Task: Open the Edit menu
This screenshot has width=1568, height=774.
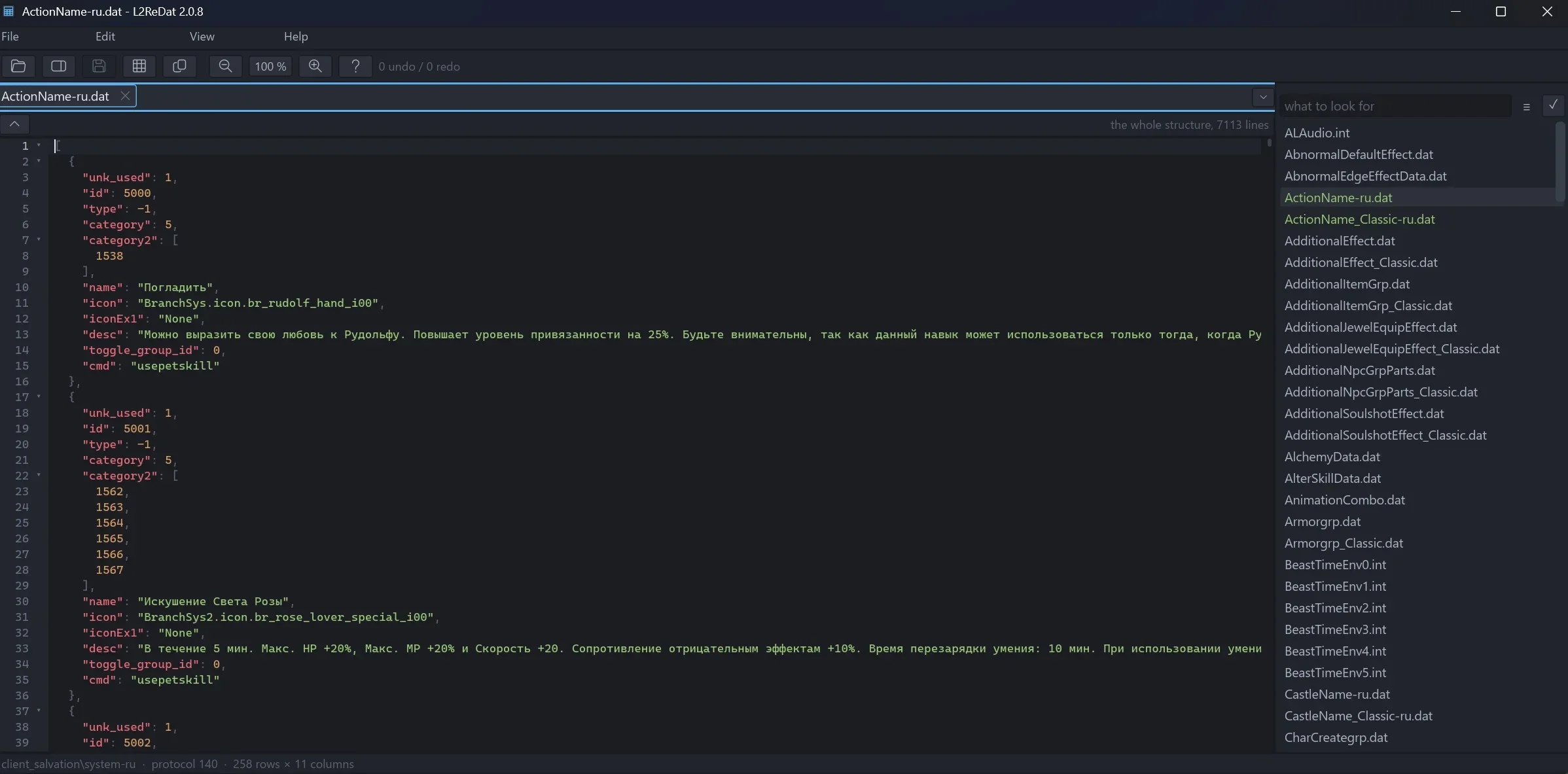Action: coord(105,37)
